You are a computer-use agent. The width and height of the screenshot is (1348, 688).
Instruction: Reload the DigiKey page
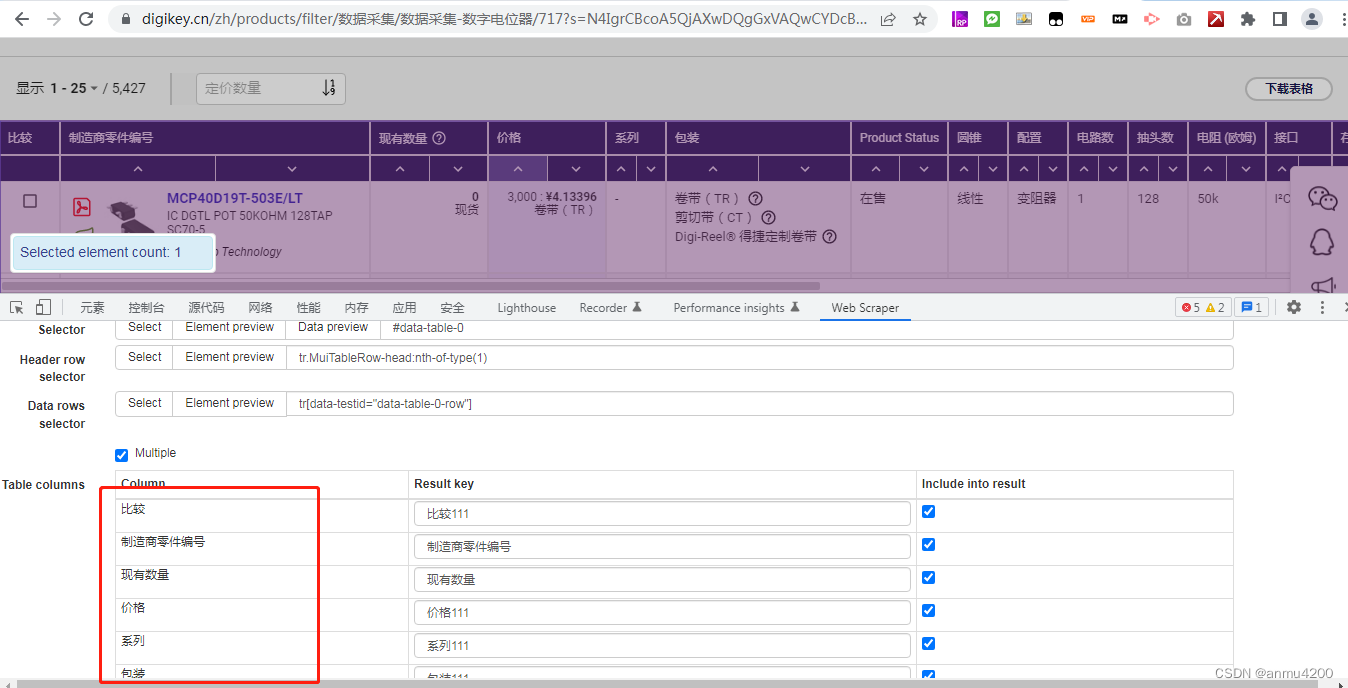click(x=86, y=19)
